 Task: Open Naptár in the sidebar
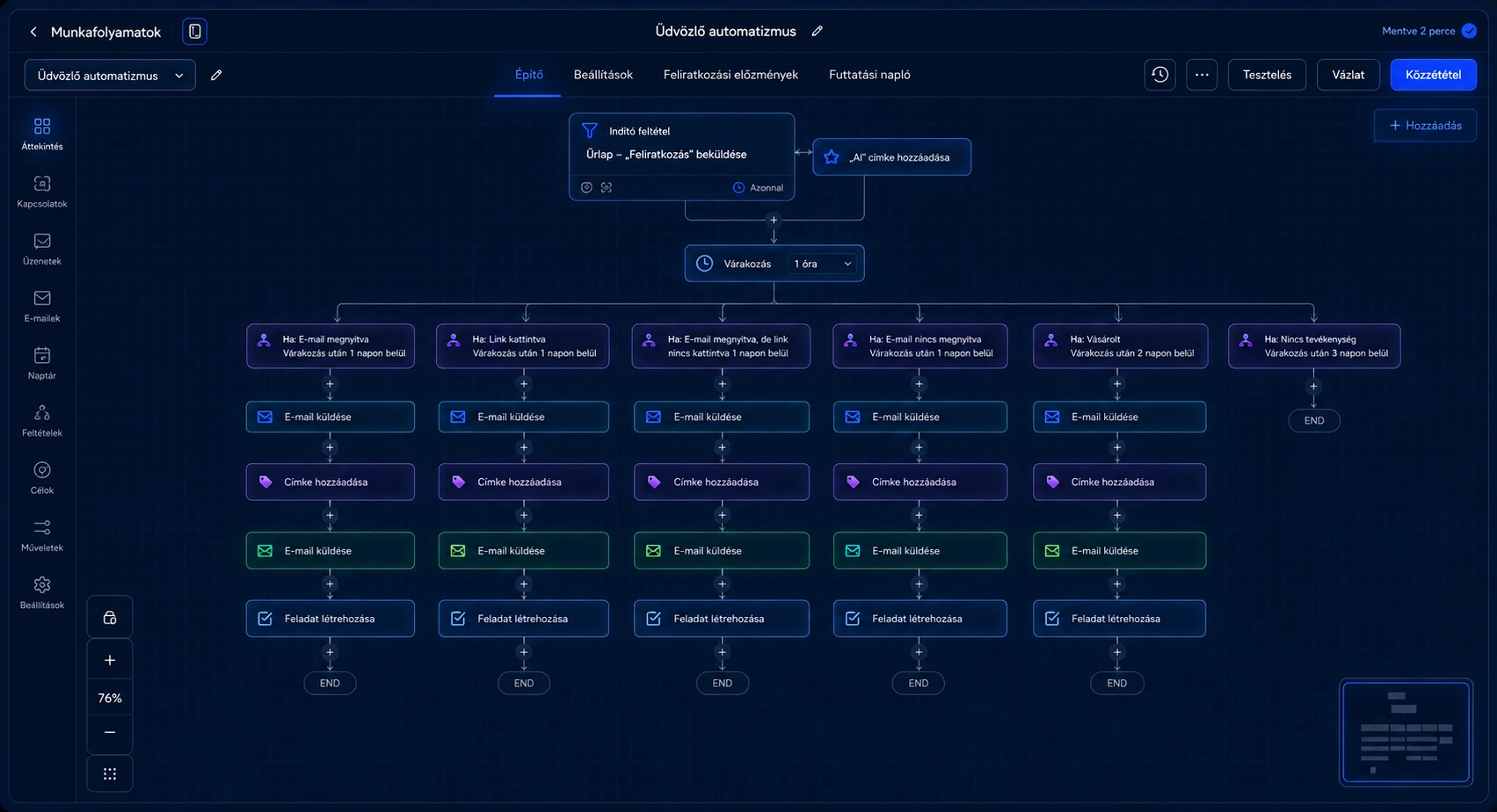42,363
